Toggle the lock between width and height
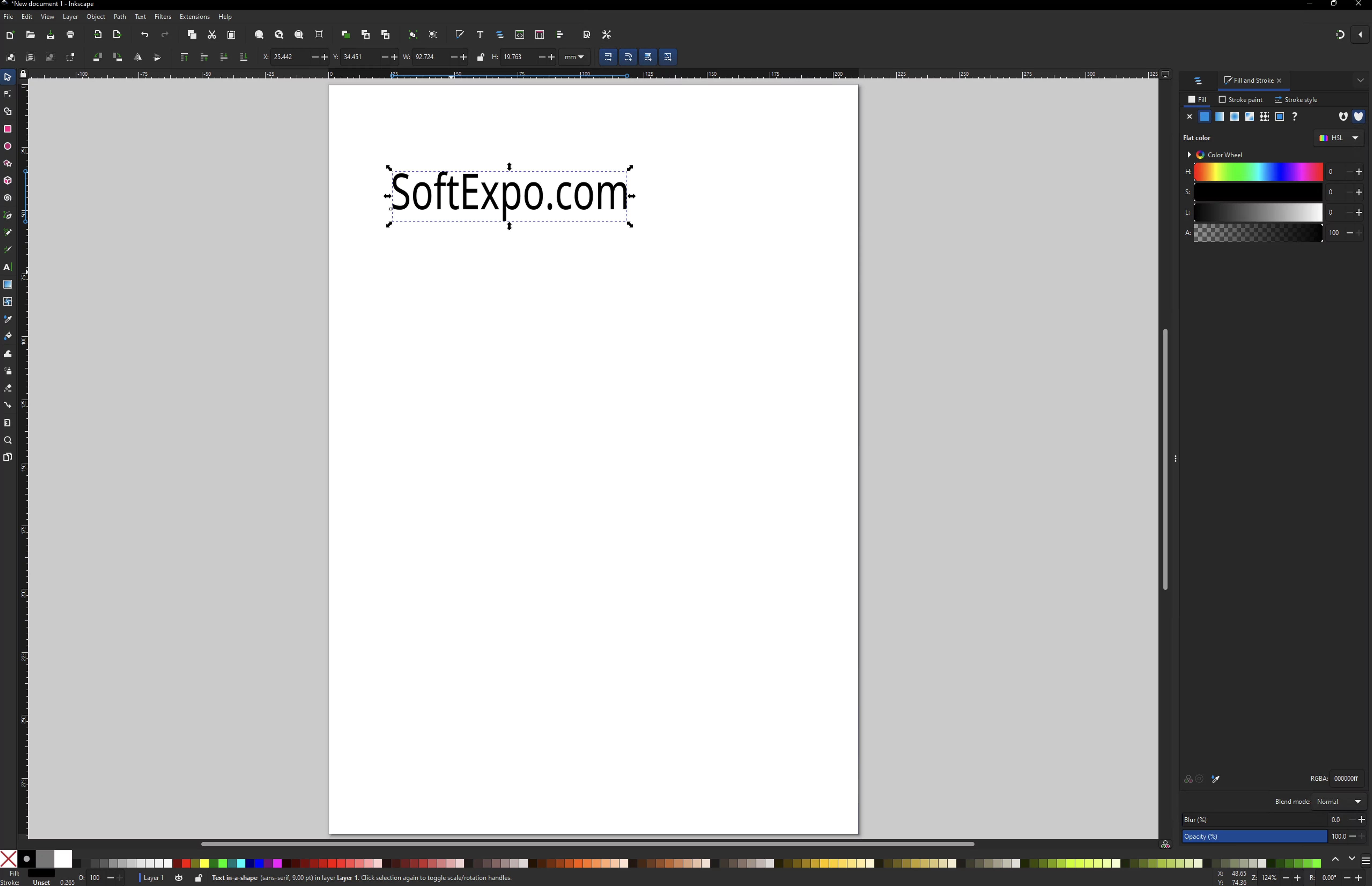Screen dimensions: 1372x886 tap(480, 57)
